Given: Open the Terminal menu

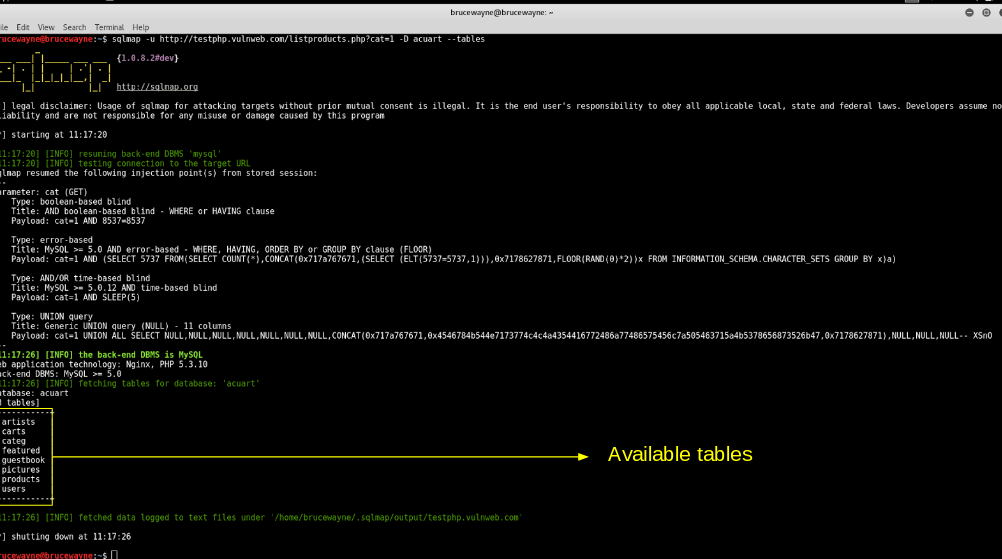Looking at the screenshot, I should [x=109, y=27].
